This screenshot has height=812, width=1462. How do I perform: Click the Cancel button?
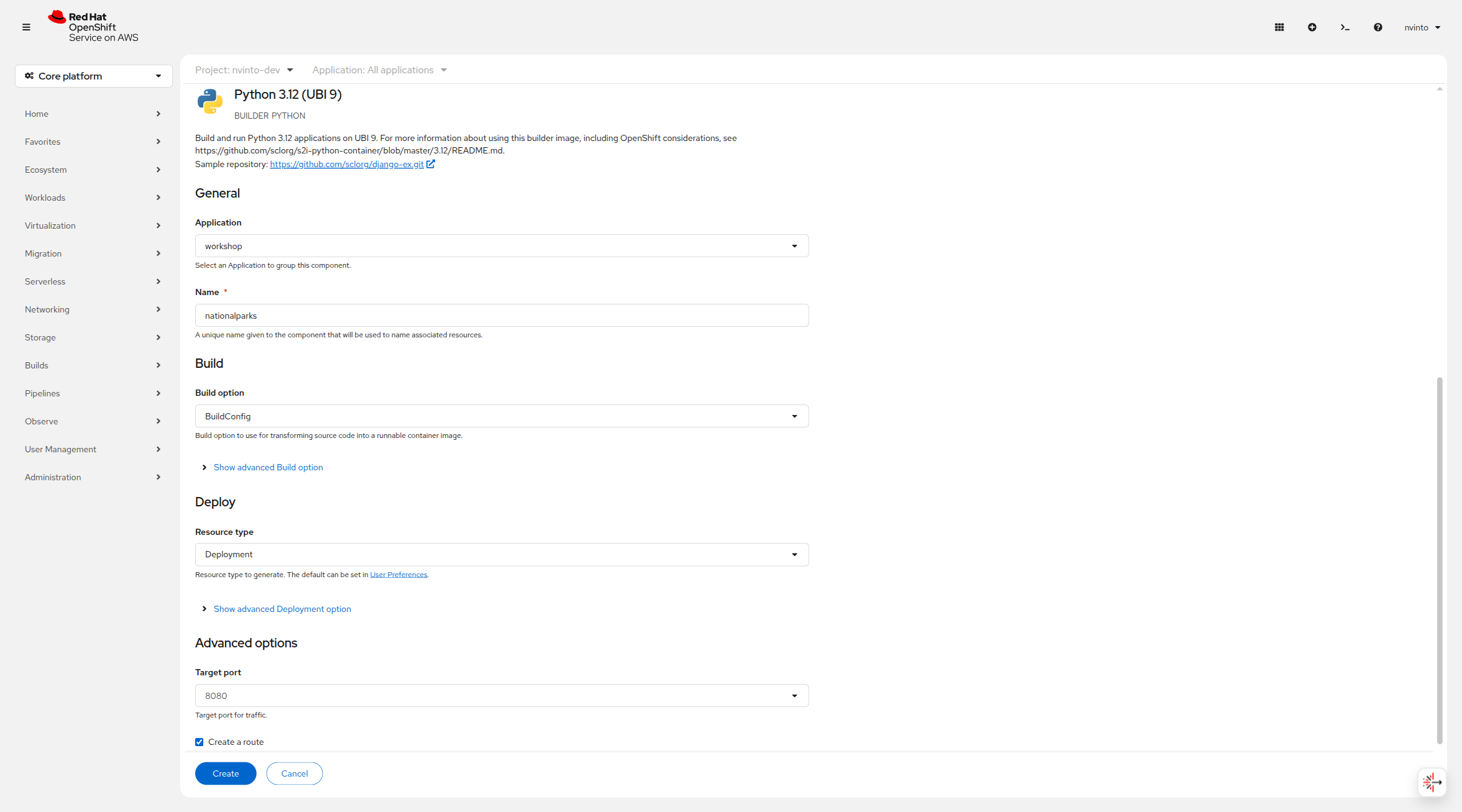295,773
